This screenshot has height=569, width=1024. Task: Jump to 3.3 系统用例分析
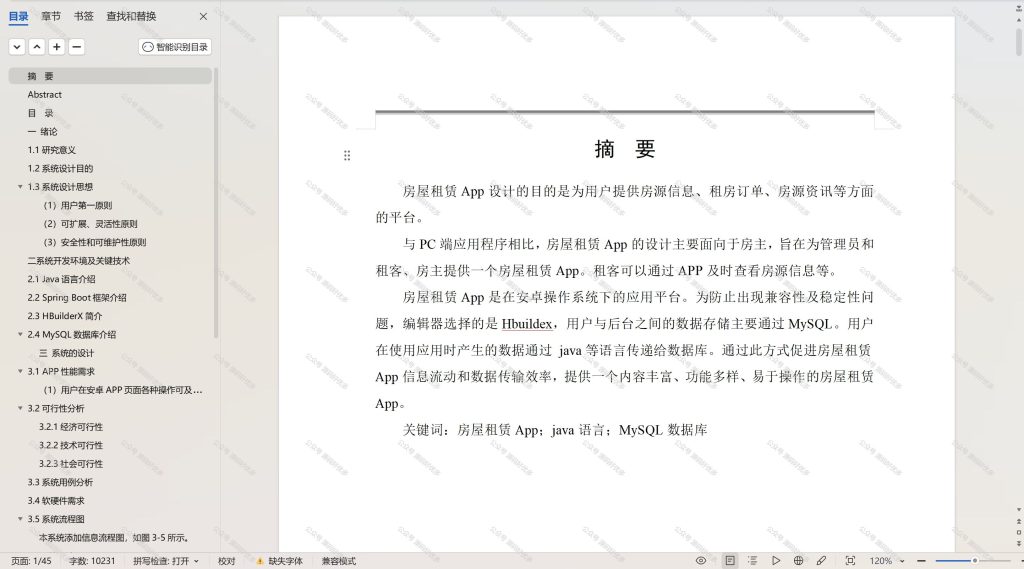[60, 482]
